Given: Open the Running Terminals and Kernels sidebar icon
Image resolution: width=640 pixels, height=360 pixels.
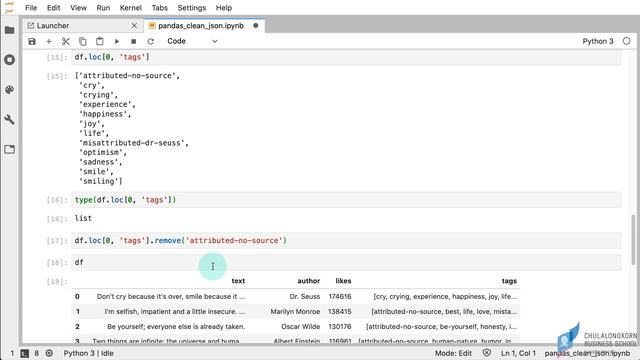Looking at the screenshot, I should (x=9, y=60).
